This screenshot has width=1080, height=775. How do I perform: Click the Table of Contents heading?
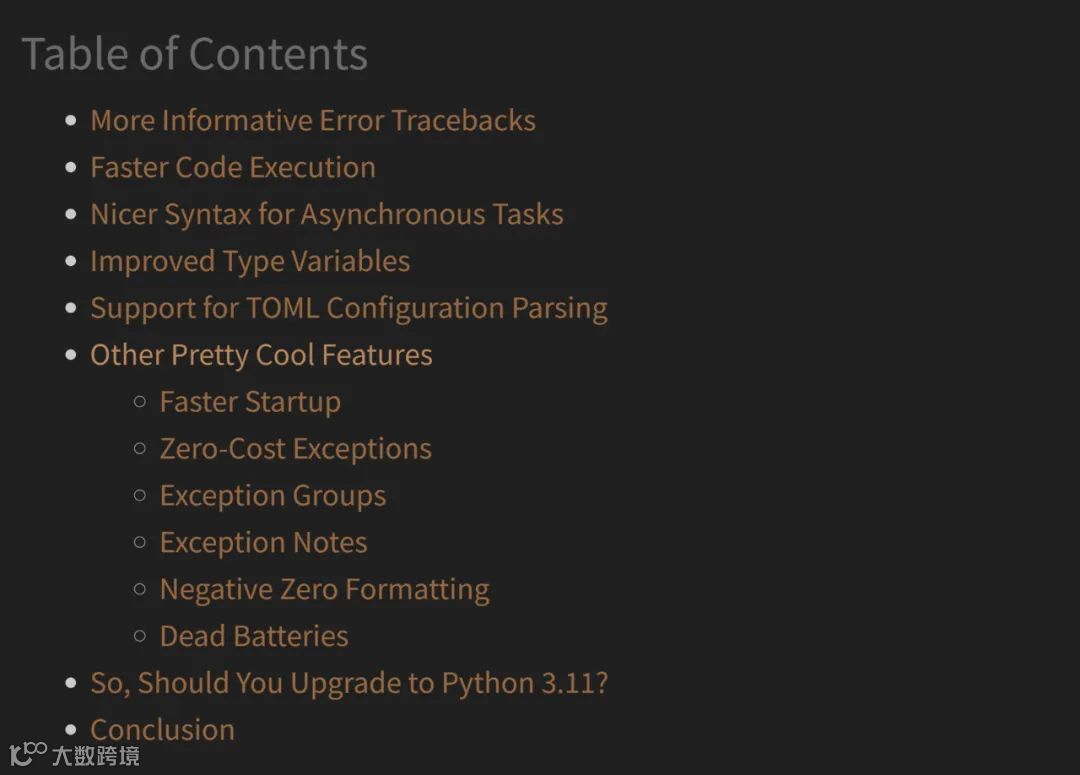point(194,54)
